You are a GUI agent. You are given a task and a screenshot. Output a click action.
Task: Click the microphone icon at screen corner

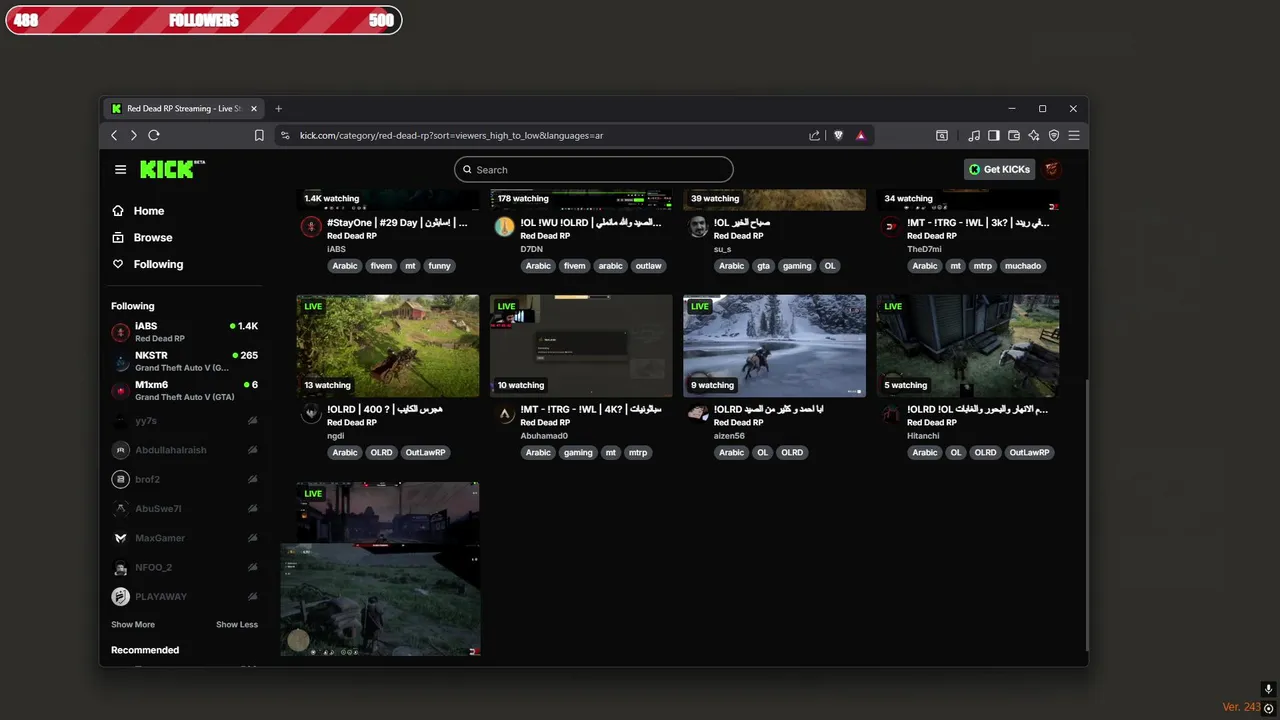pos(1268,689)
